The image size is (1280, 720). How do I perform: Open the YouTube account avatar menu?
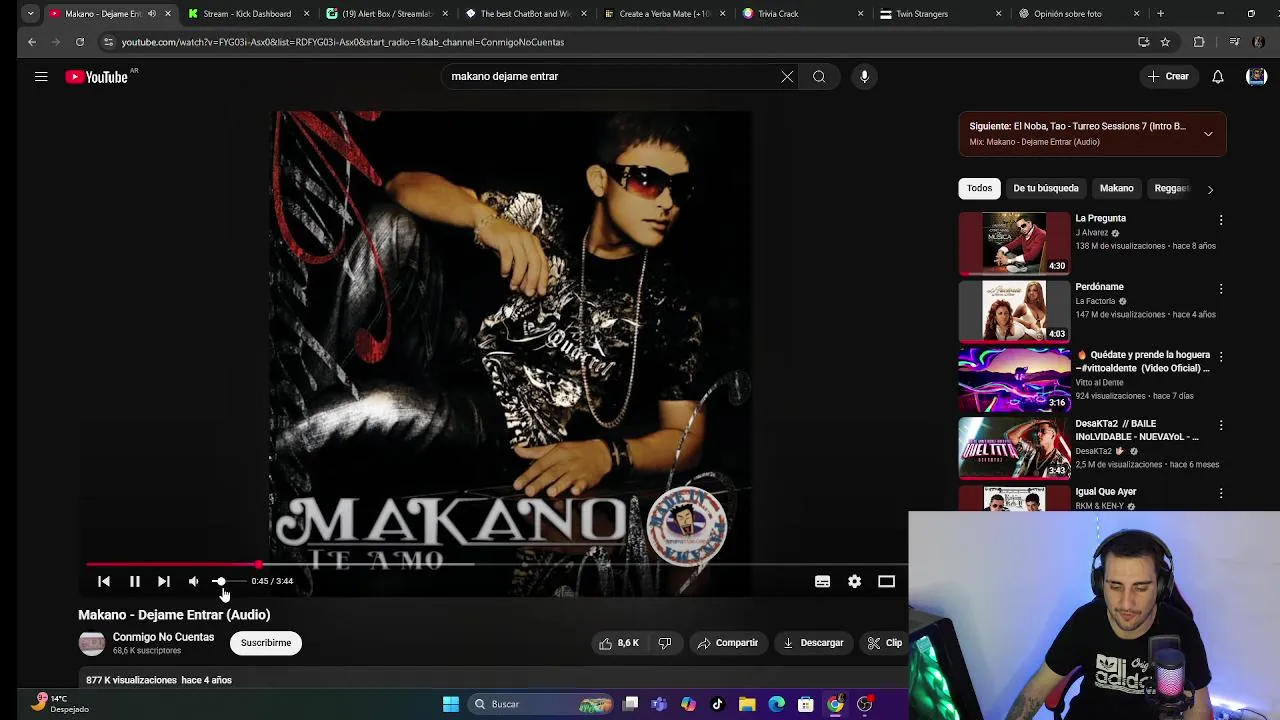pyautogui.click(x=1256, y=76)
